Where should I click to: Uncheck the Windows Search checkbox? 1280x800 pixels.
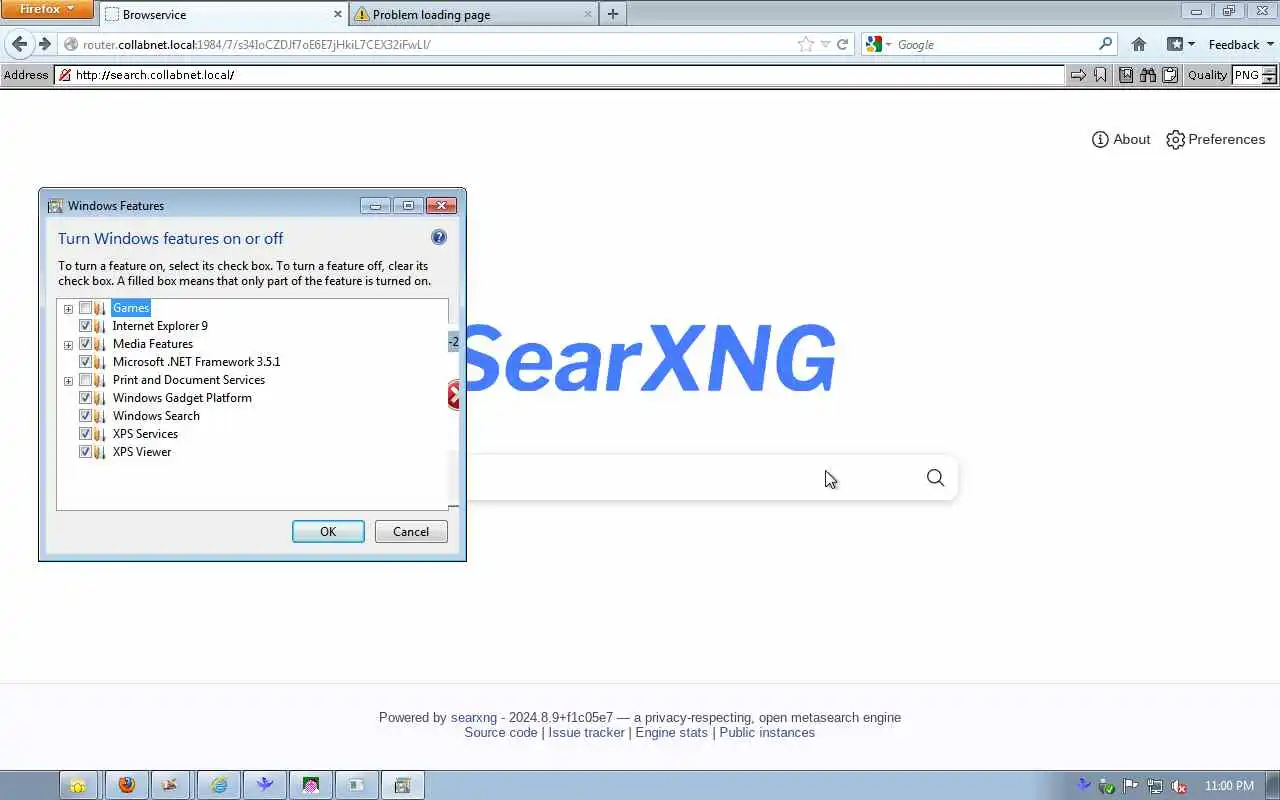[85, 416]
